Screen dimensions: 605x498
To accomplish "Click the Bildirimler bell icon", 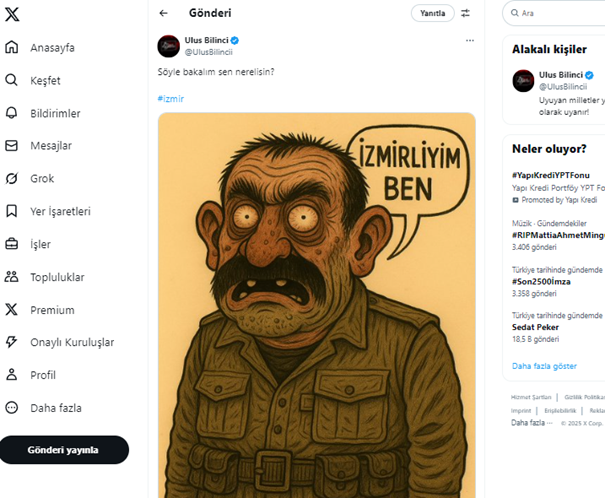I will 12,113.
